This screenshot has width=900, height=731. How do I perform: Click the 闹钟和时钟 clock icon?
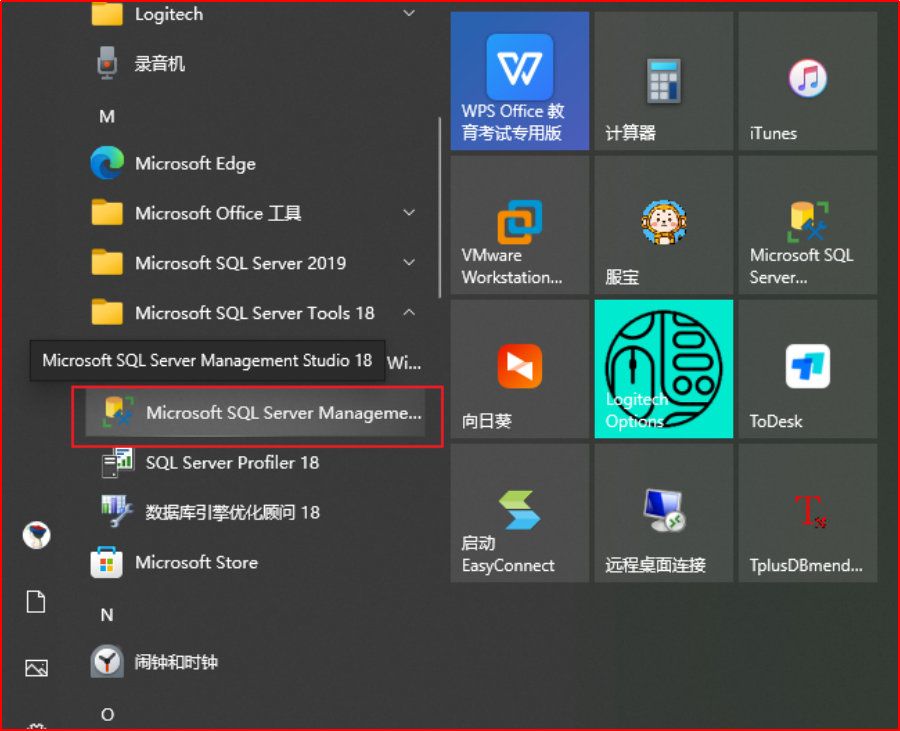coord(107,662)
